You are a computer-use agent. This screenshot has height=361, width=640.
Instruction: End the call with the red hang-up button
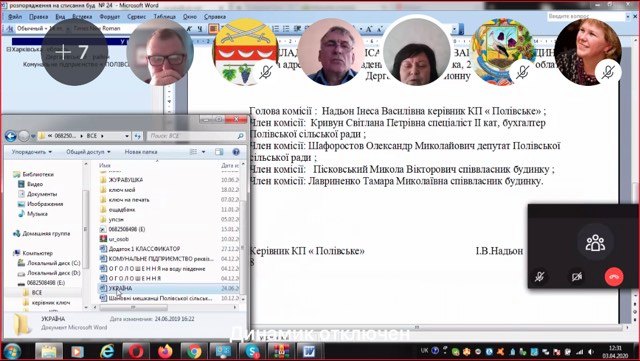pyautogui.click(x=614, y=276)
